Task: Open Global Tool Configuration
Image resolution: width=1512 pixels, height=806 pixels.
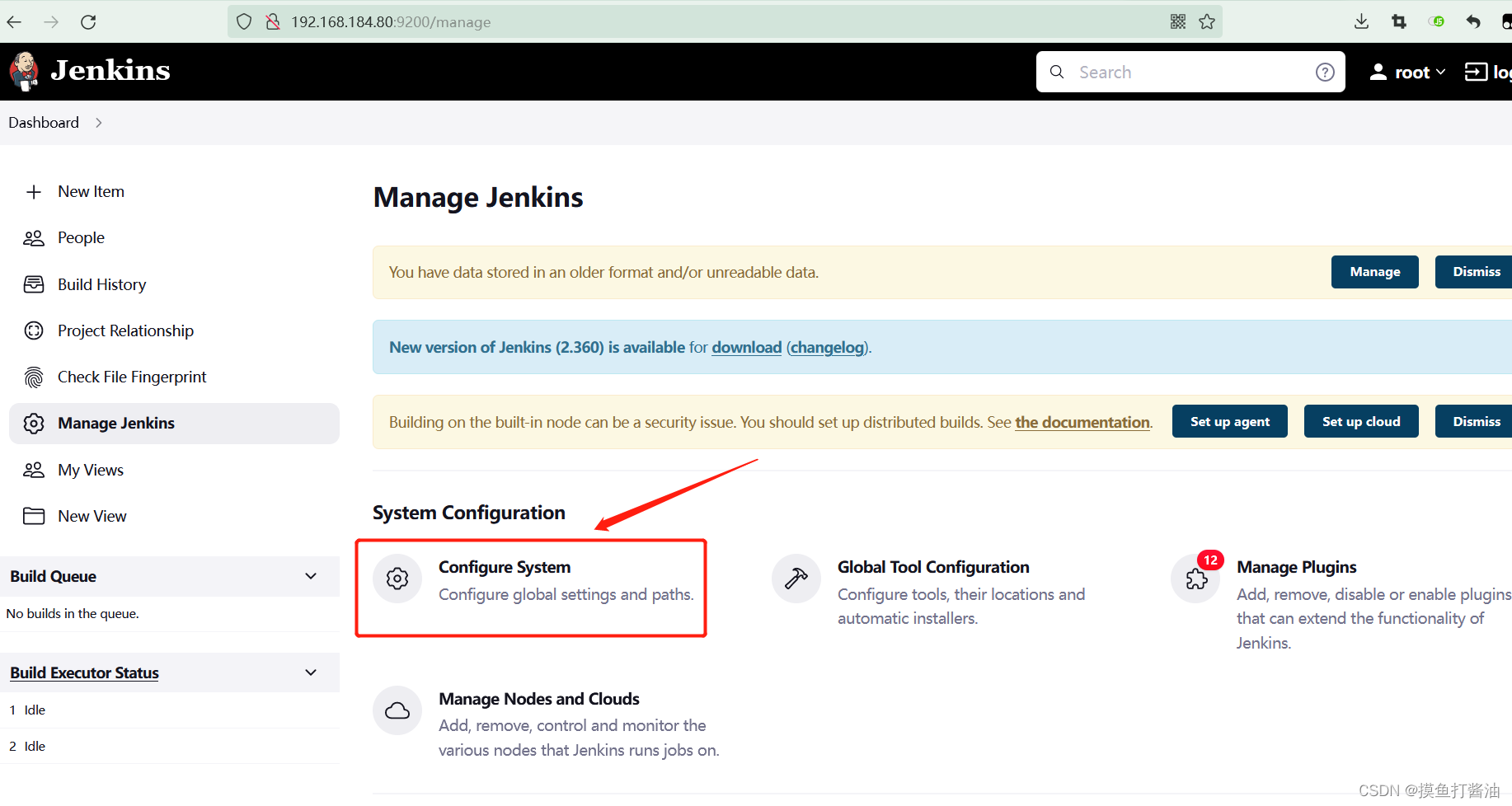Action: pos(933,567)
